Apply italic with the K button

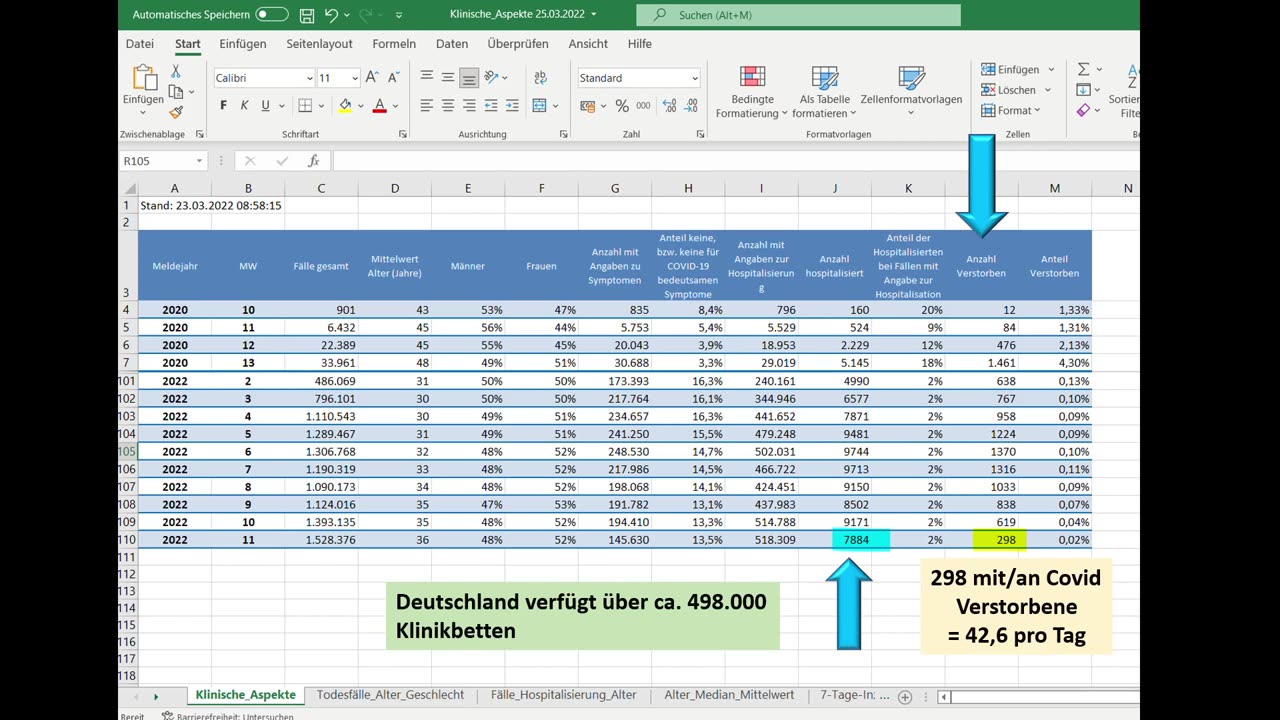(244, 106)
